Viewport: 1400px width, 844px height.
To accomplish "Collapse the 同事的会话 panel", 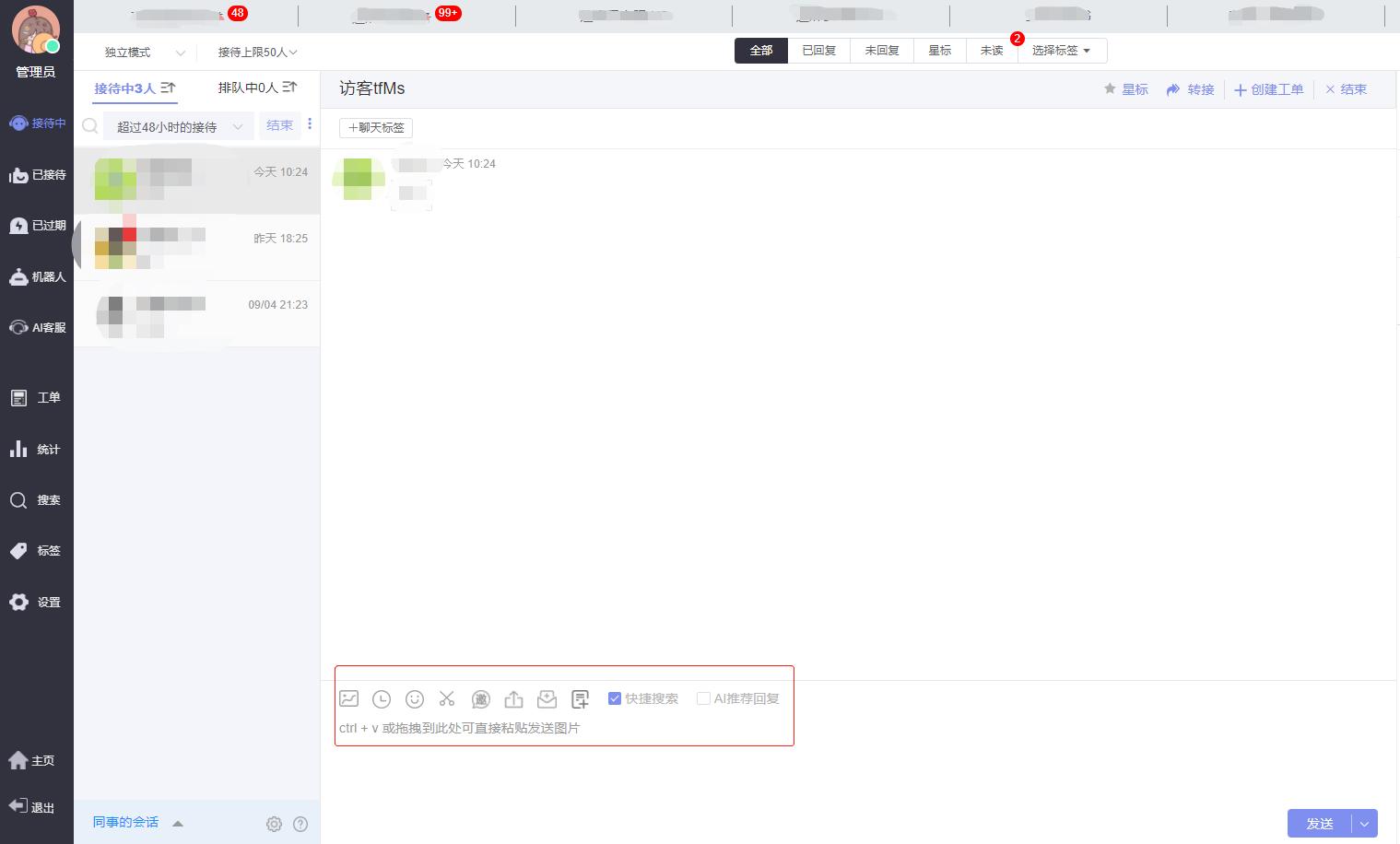I will coord(178,823).
